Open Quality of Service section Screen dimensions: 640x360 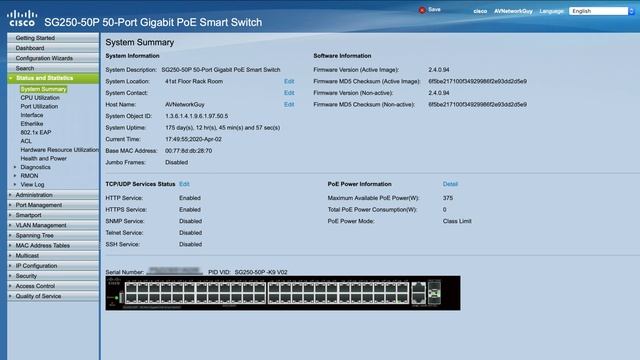coord(53,296)
